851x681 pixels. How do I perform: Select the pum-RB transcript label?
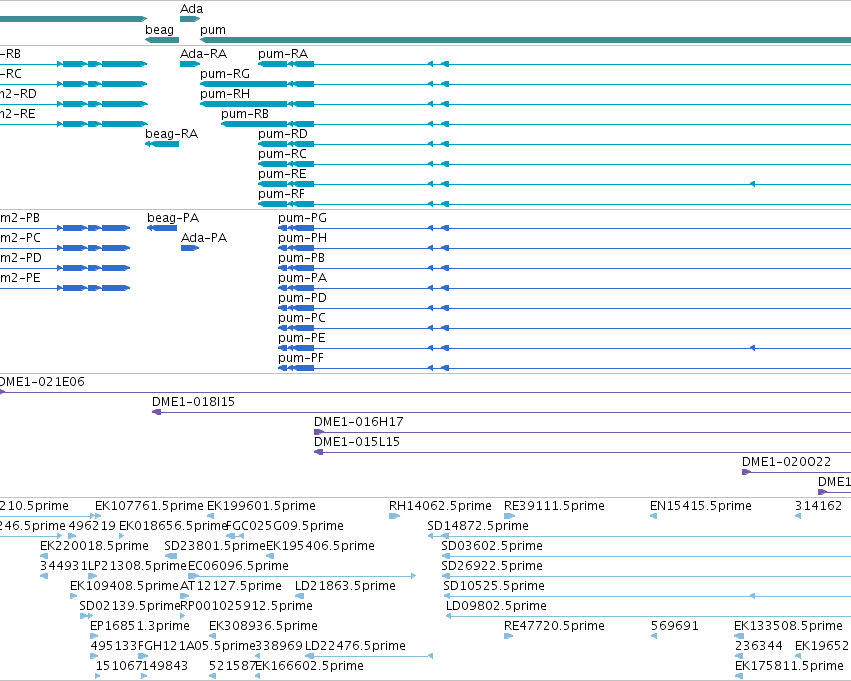tap(245, 114)
